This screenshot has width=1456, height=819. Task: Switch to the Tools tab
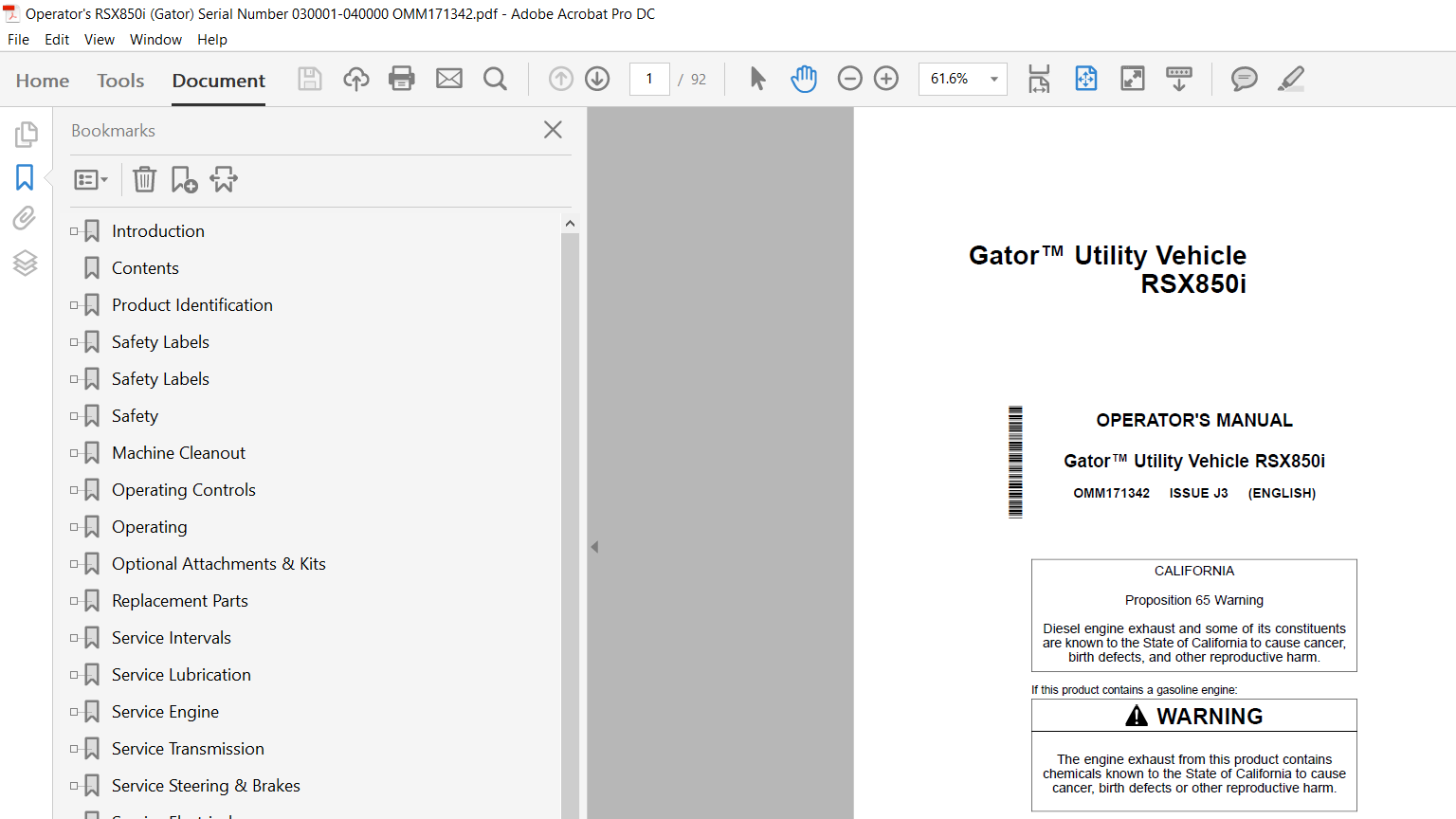[x=120, y=81]
